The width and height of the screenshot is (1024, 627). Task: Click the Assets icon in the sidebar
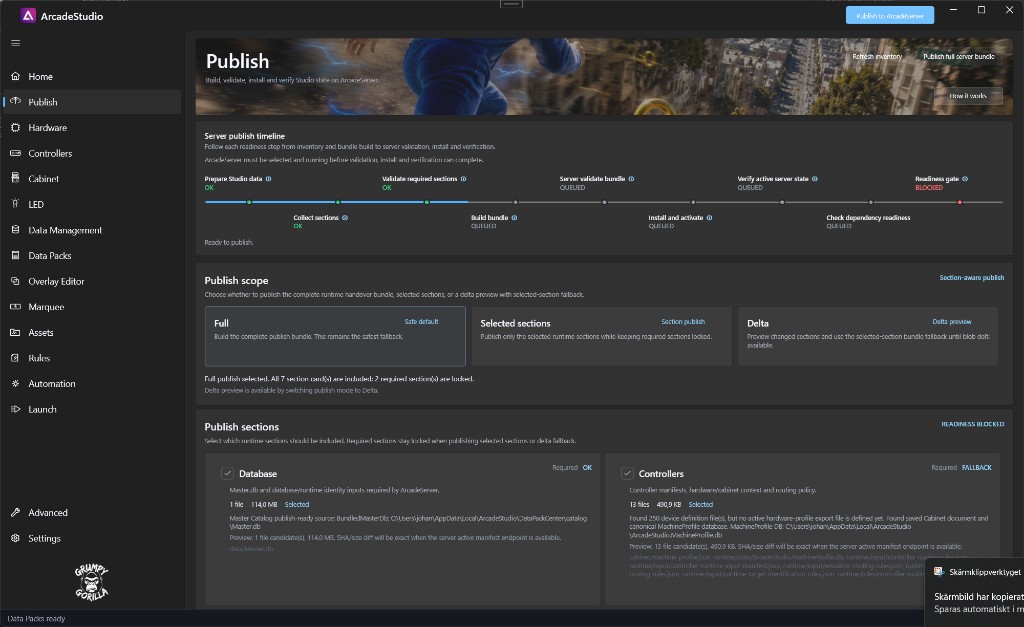click(x=16, y=332)
